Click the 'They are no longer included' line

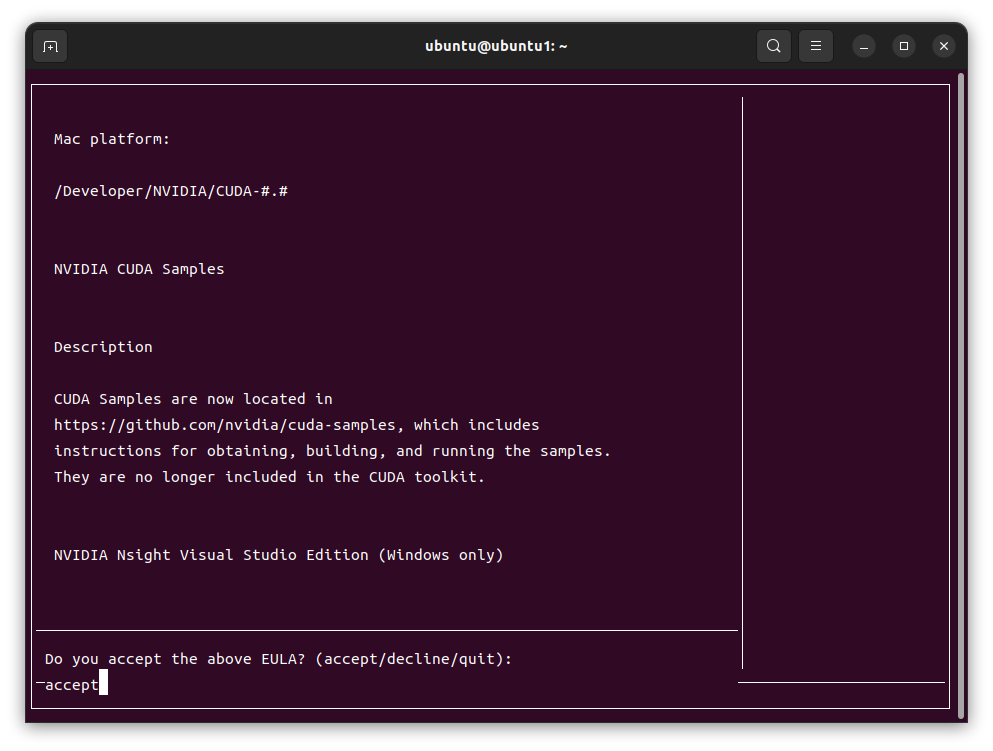click(269, 477)
